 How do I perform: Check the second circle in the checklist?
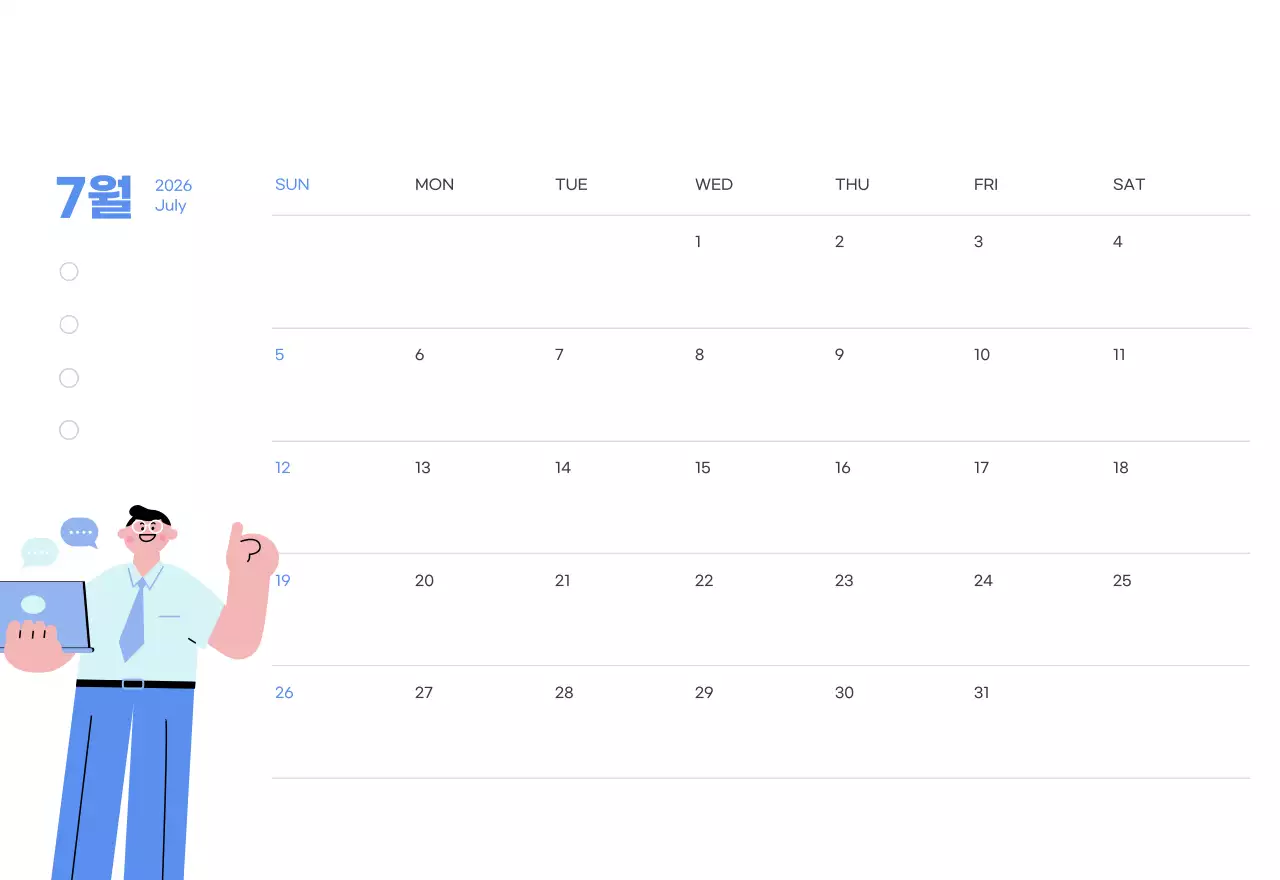(69, 325)
